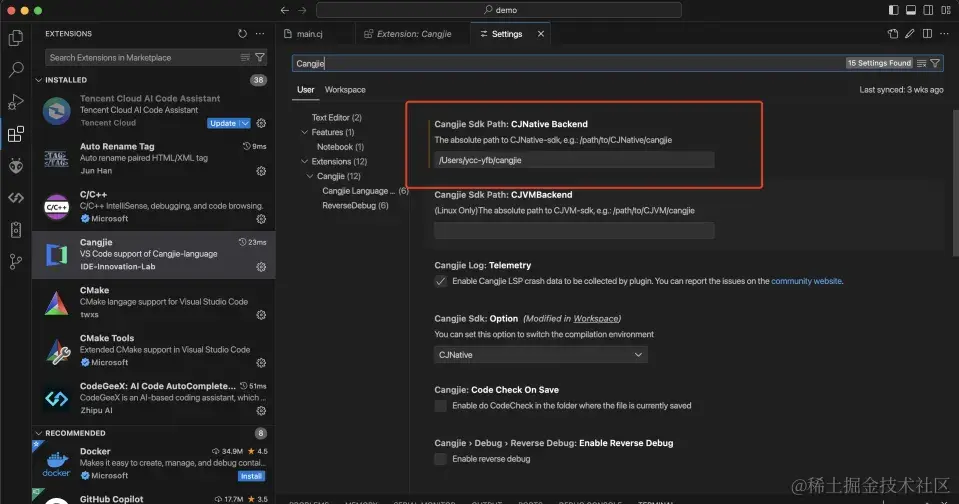Open gear menu for C/C++ extension

click(261, 219)
